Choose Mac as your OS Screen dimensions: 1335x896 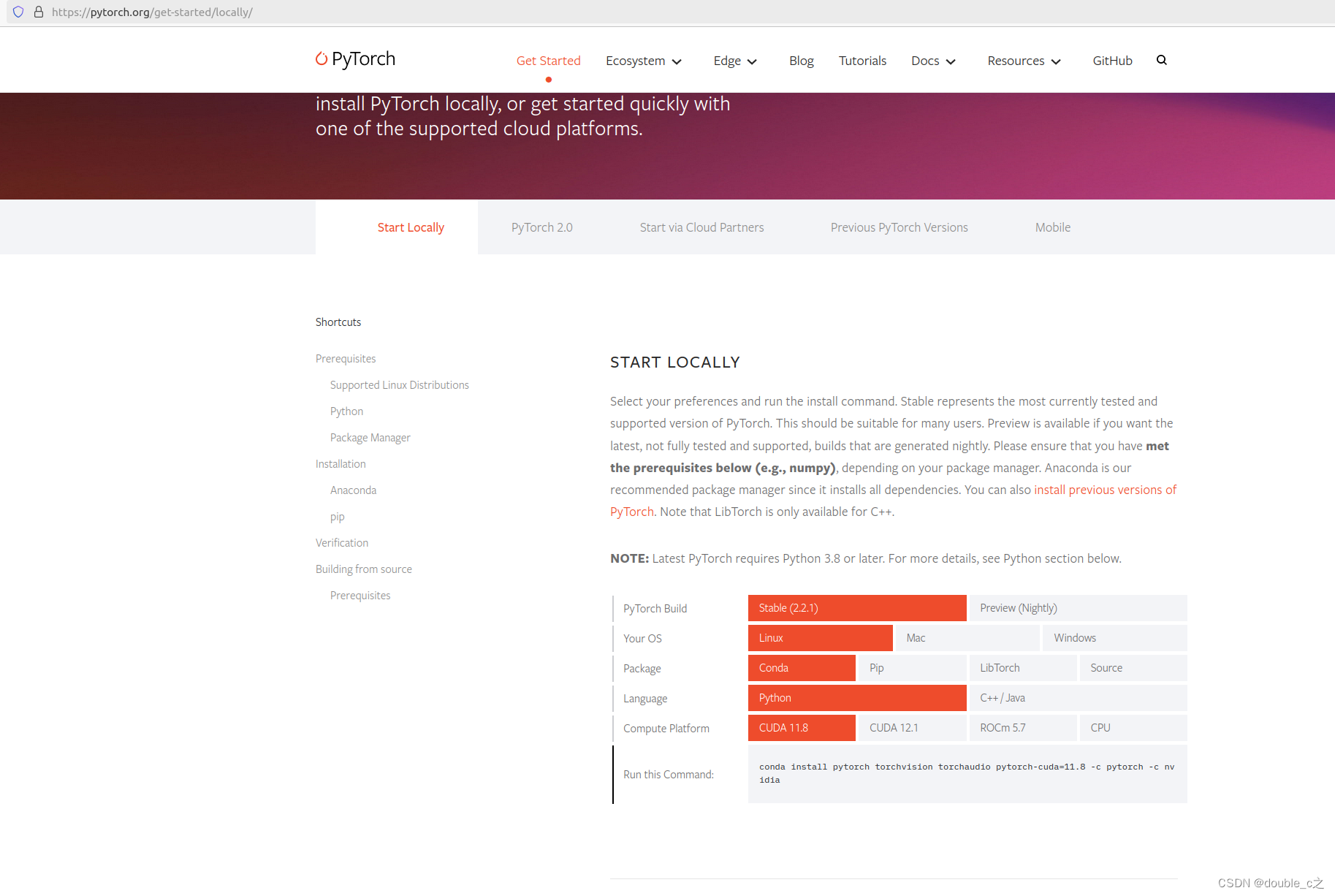[967, 638]
